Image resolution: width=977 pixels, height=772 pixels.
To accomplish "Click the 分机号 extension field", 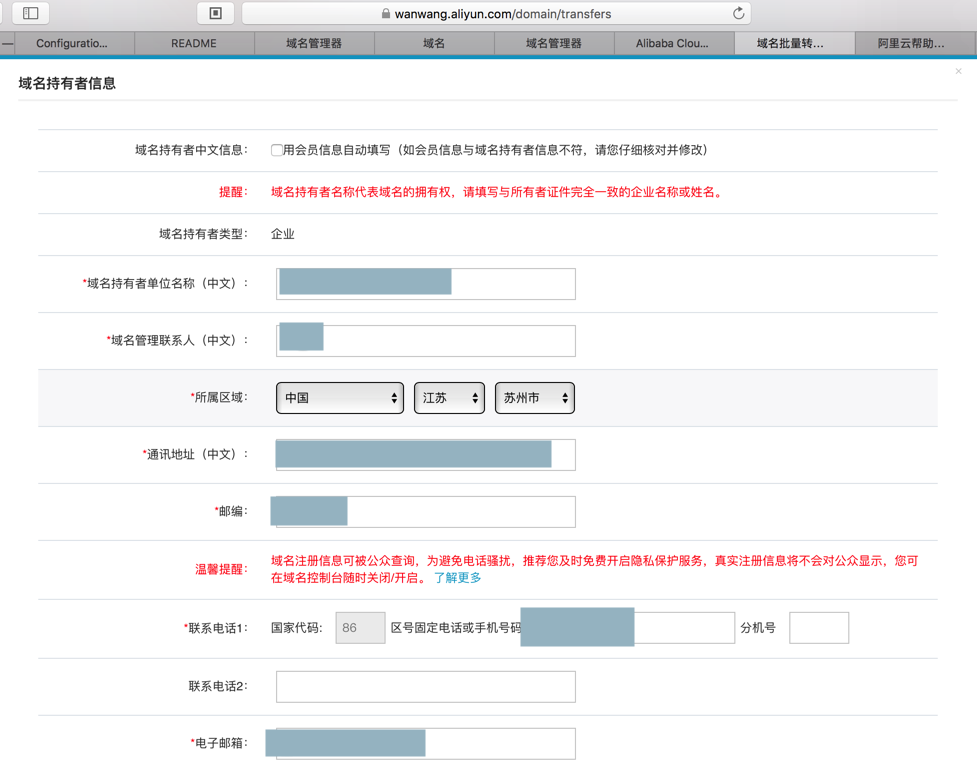I will click(819, 627).
